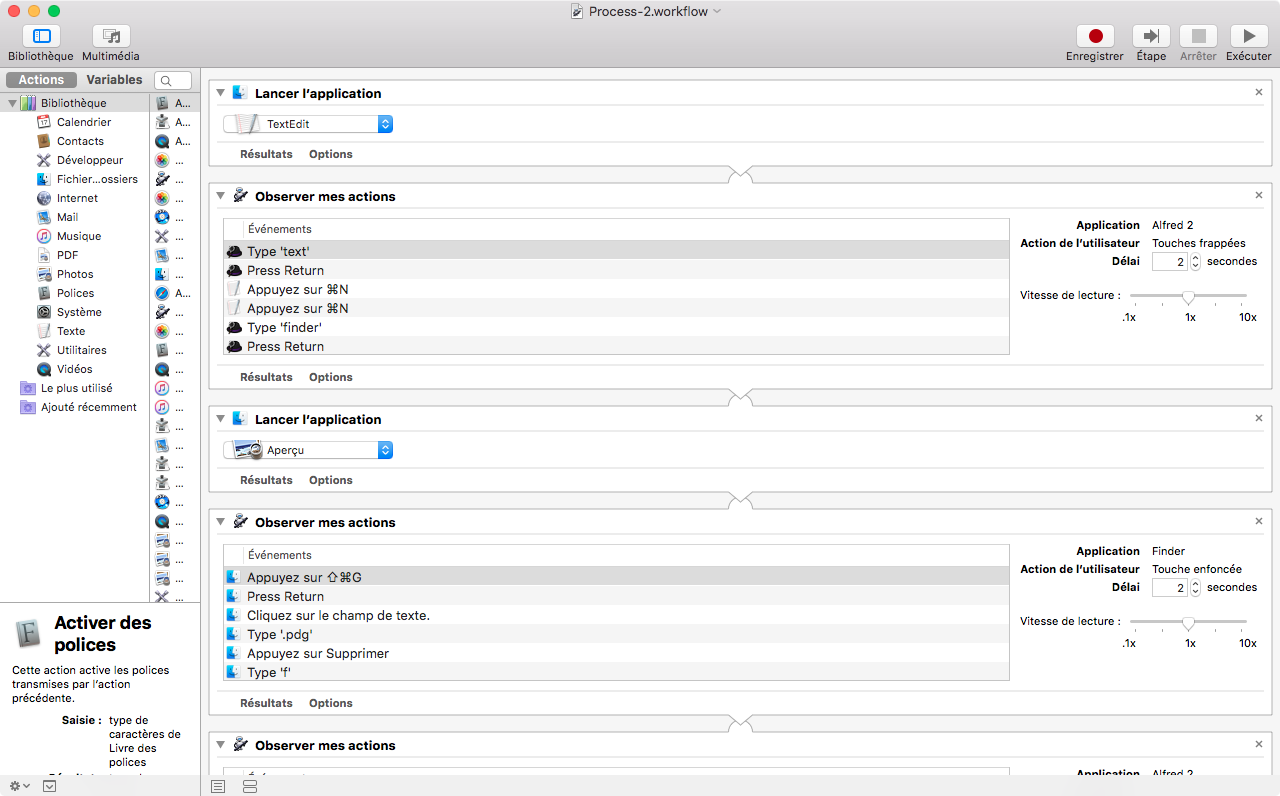The image size is (1280, 796).
Task: Select the Calendrier category
Action: click(x=84, y=122)
